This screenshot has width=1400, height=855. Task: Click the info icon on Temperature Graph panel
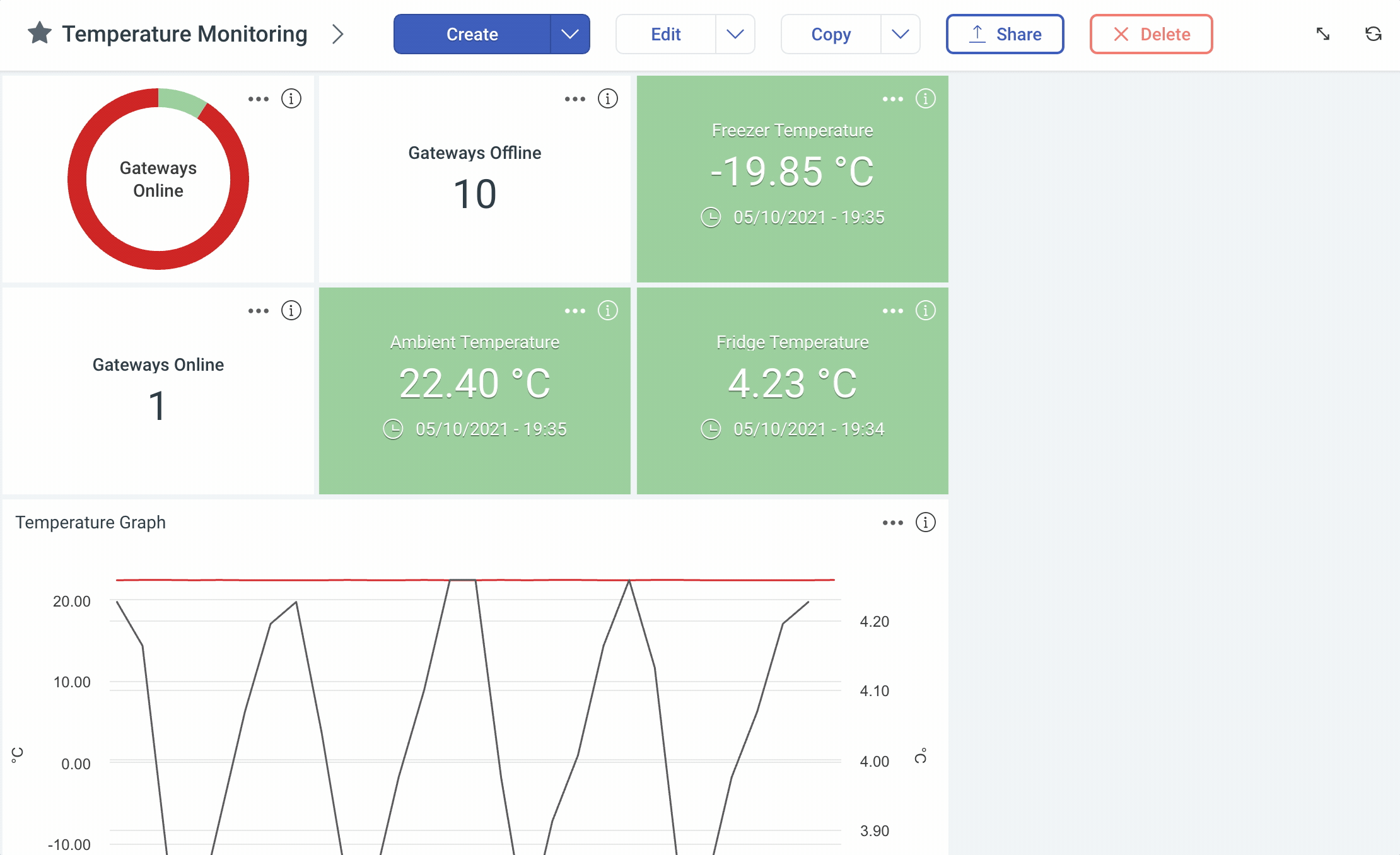(925, 522)
